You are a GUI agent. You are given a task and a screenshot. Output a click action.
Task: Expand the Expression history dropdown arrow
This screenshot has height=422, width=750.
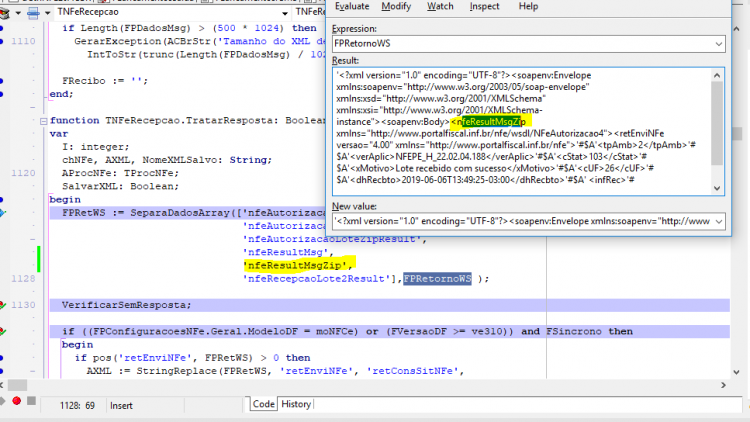(718, 44)
